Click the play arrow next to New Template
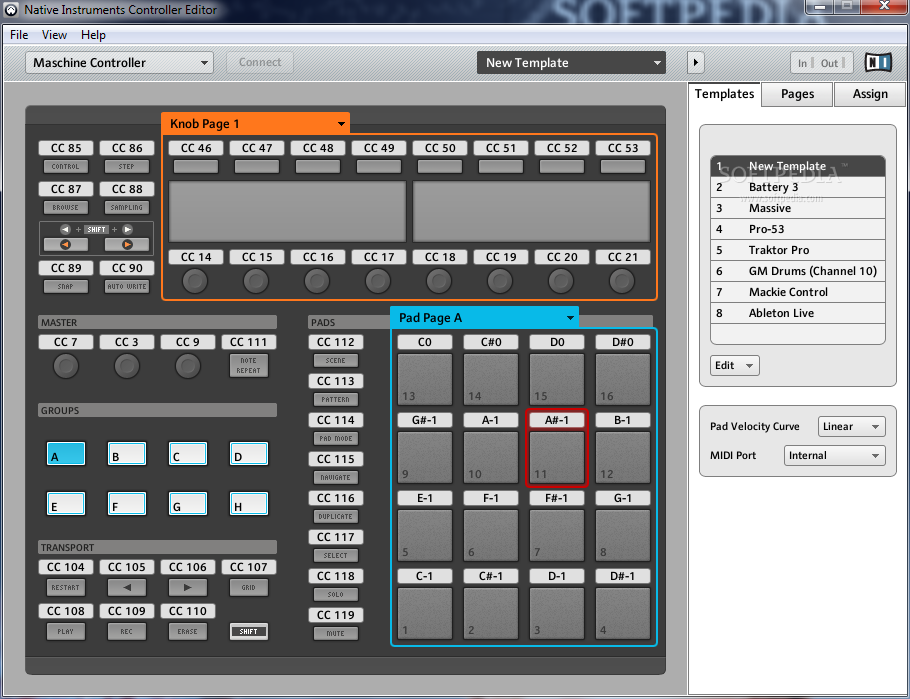Screen dimensions: 910x699 (695, 62)
